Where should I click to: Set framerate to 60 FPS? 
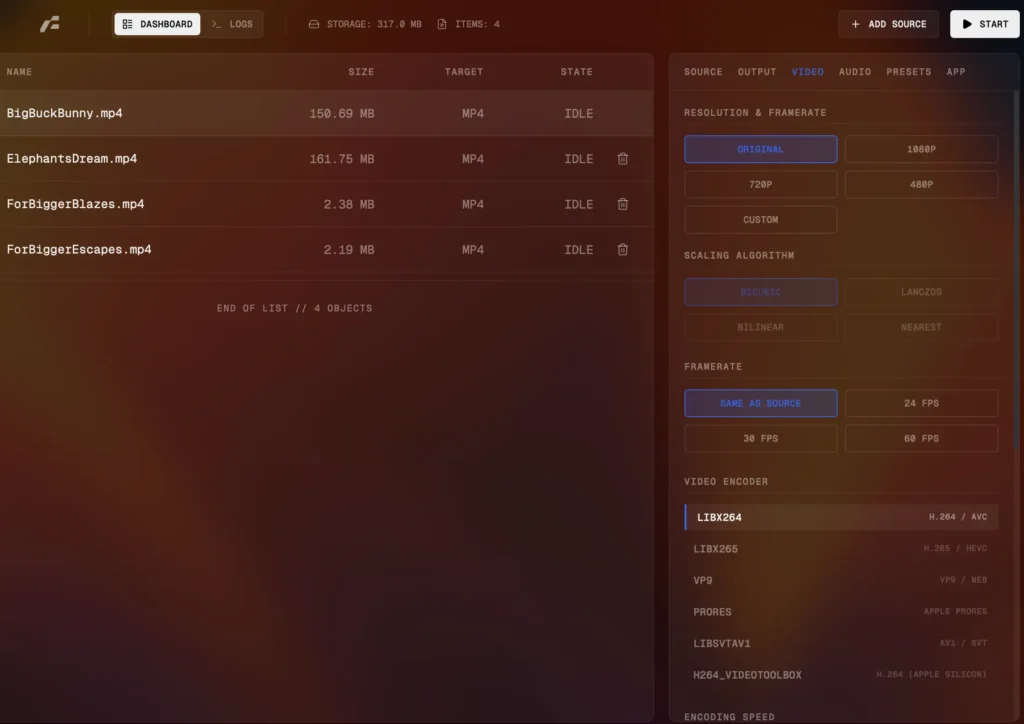(x=921, y=438)
